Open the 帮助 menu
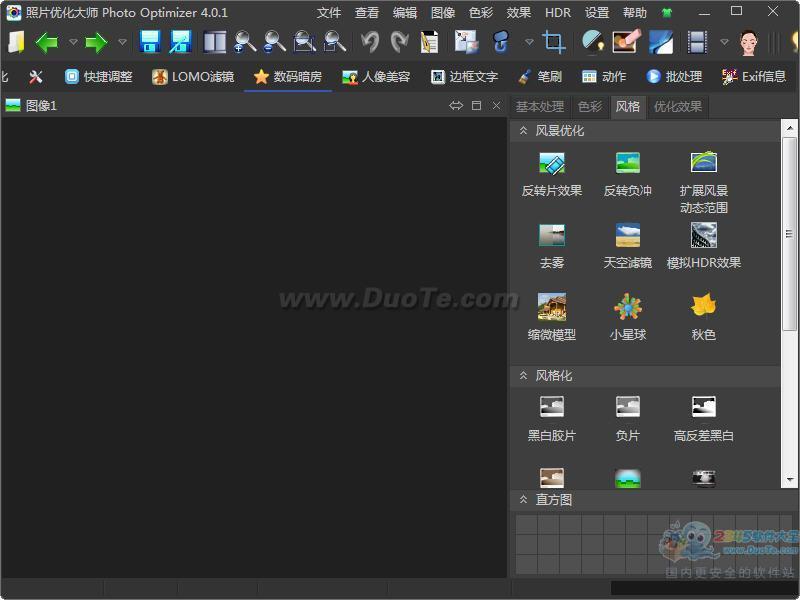The image size is (800, 600). (635, 13)
